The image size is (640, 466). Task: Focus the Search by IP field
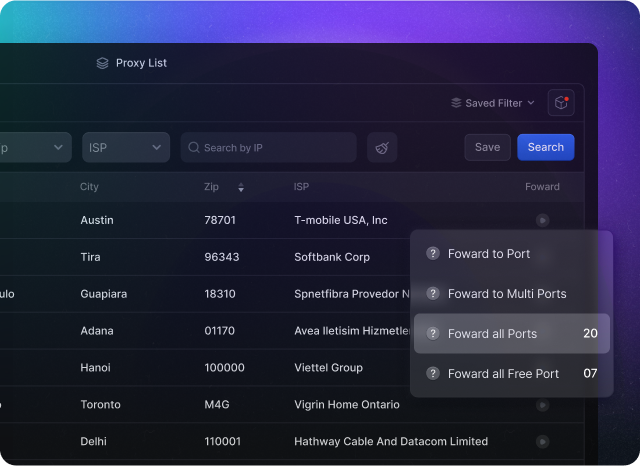(270, 148)
